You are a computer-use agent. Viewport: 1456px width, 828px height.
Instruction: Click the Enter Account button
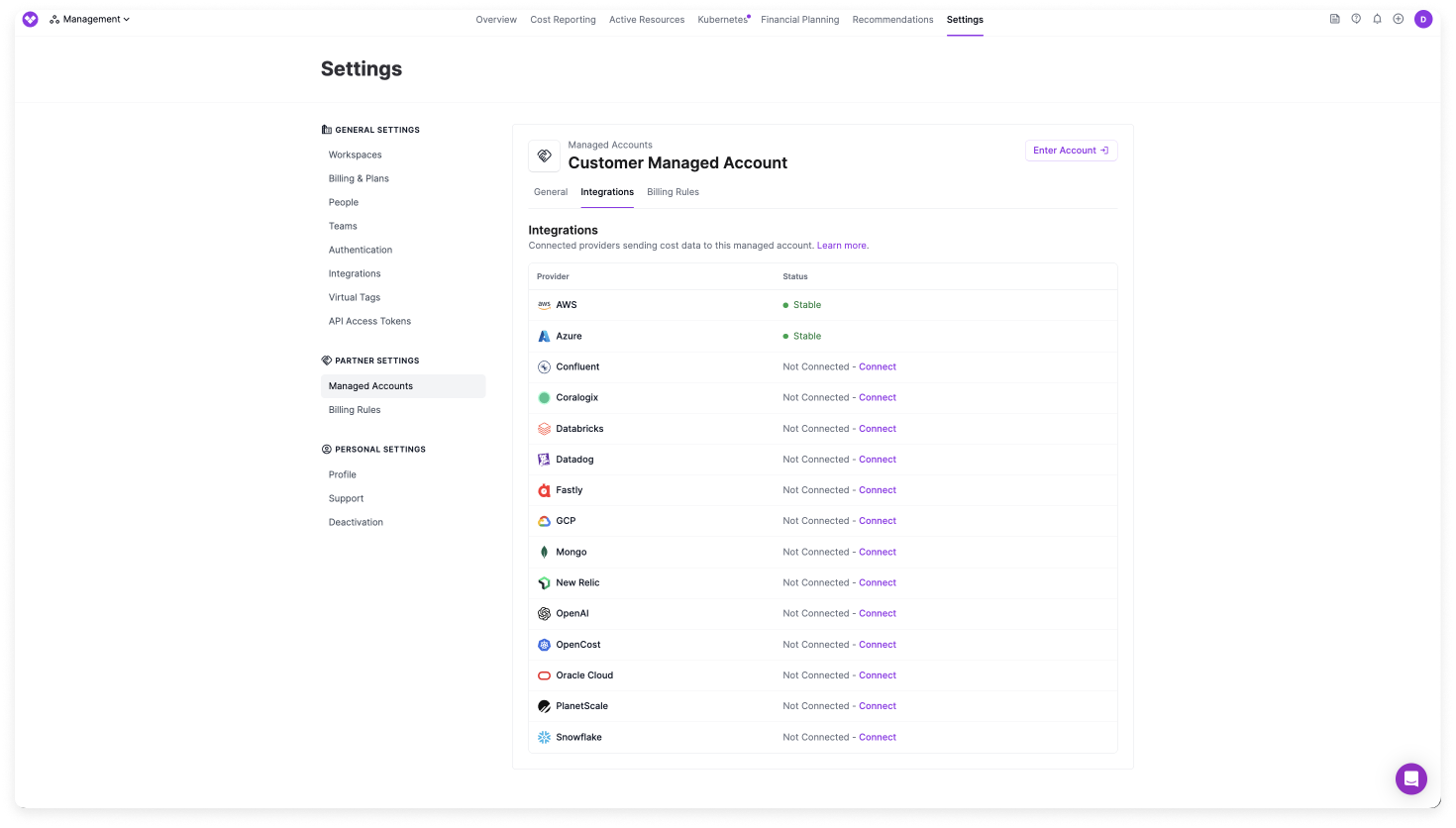coord(1071,151)
